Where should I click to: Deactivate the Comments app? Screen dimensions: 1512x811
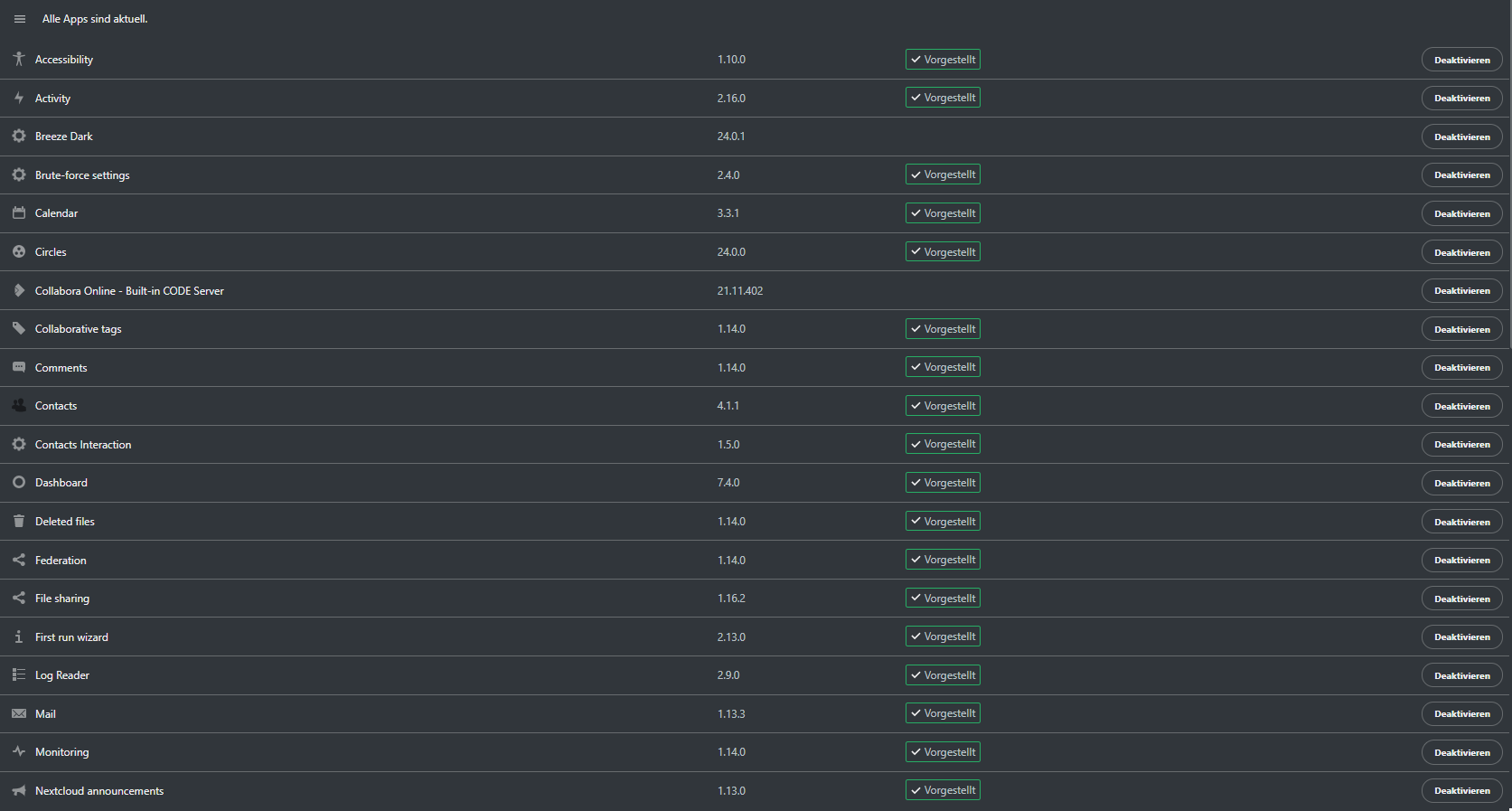coord(1461,367)
